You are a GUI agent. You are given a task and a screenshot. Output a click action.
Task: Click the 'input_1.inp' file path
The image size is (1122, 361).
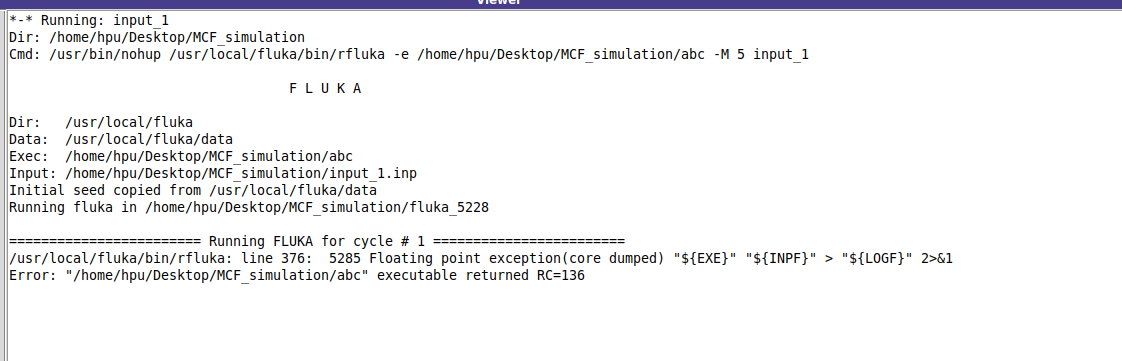tap(241, 174)
